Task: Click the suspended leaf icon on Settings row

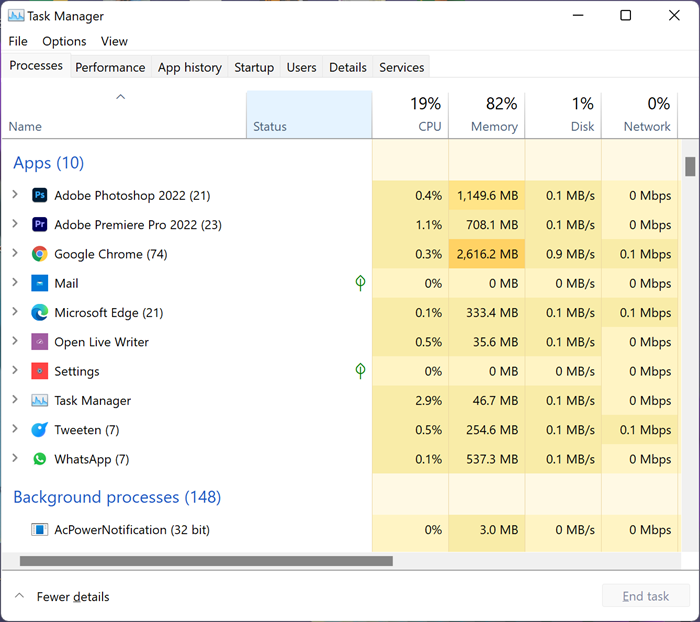Action: coord(360,371)
